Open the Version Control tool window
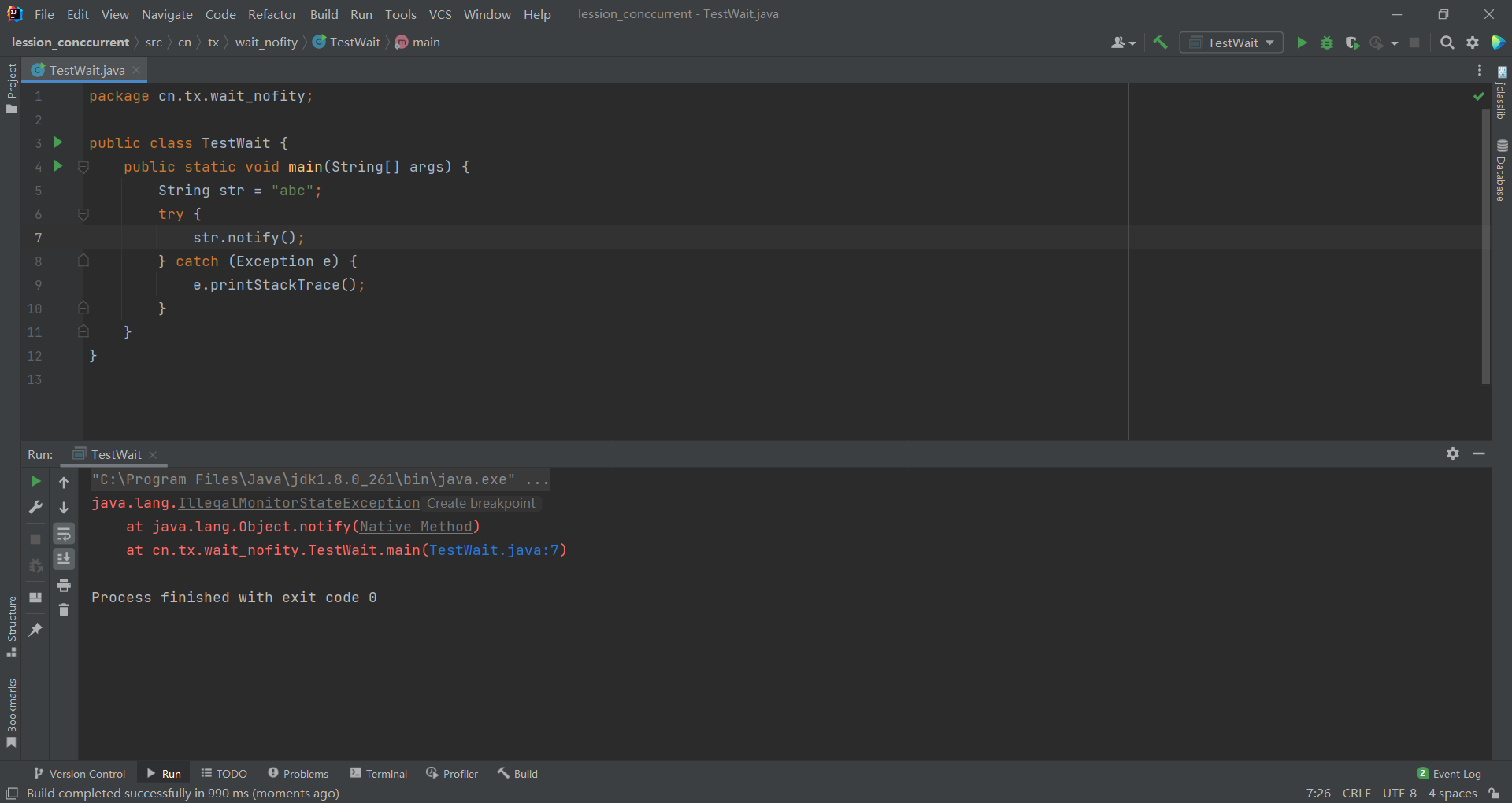The width and height of the screenshot is (1512, 803). pyautogui.click(x=80, y=774)
